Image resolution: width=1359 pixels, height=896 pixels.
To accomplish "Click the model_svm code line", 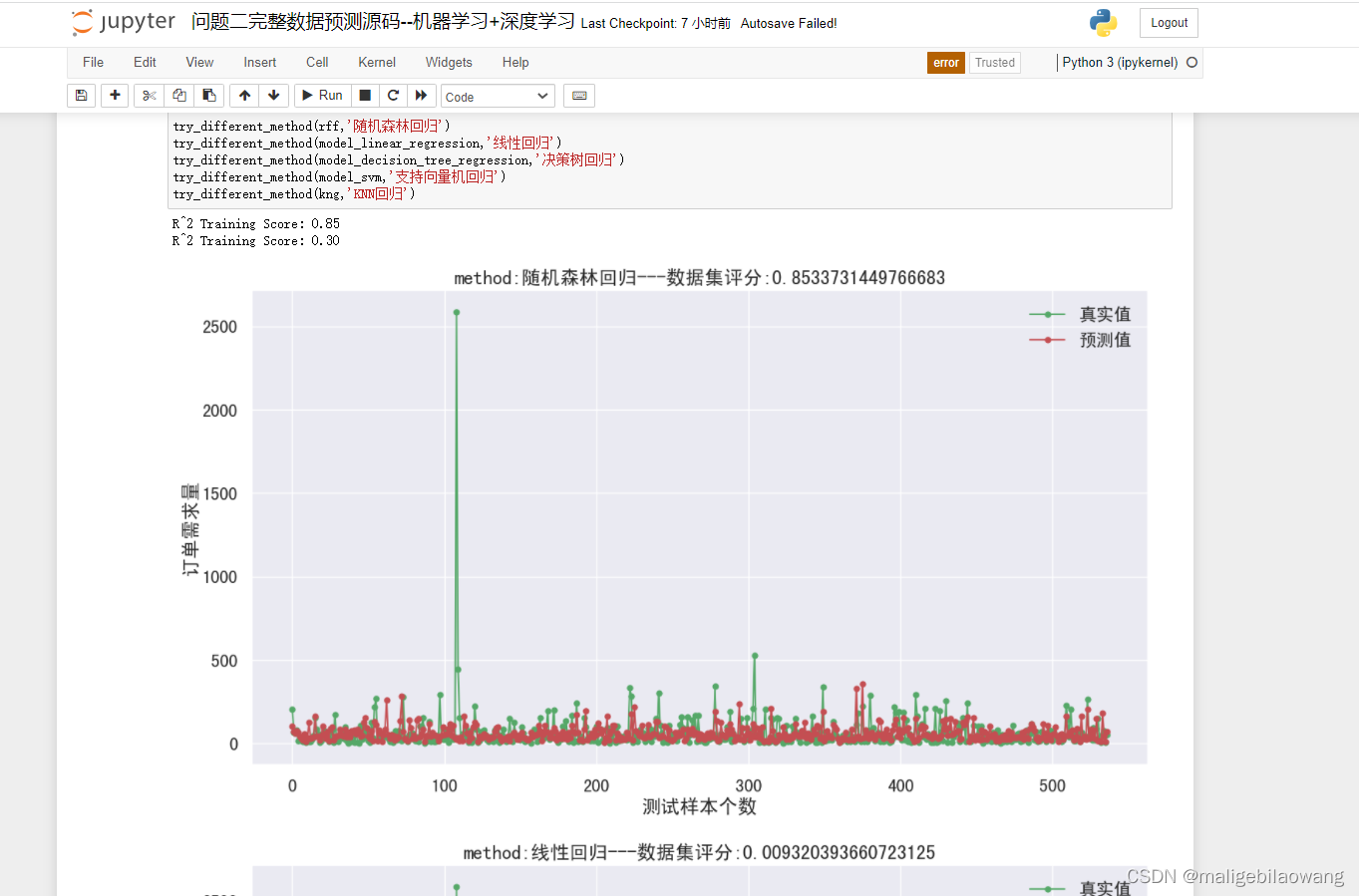I will click(340, 176).
